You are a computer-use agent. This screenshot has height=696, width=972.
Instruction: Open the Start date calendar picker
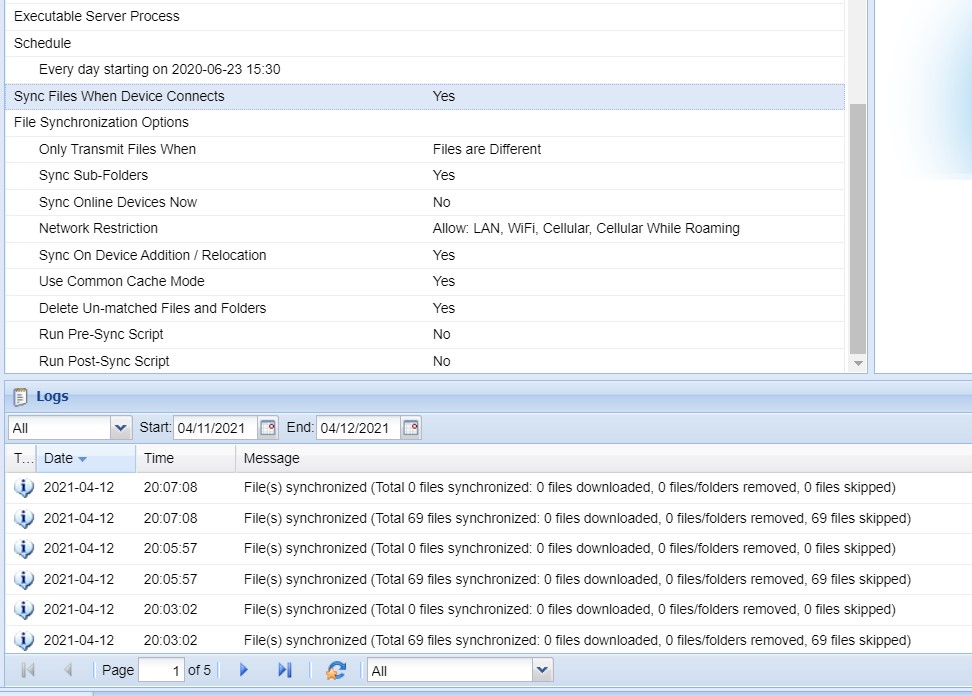point(267,428)
